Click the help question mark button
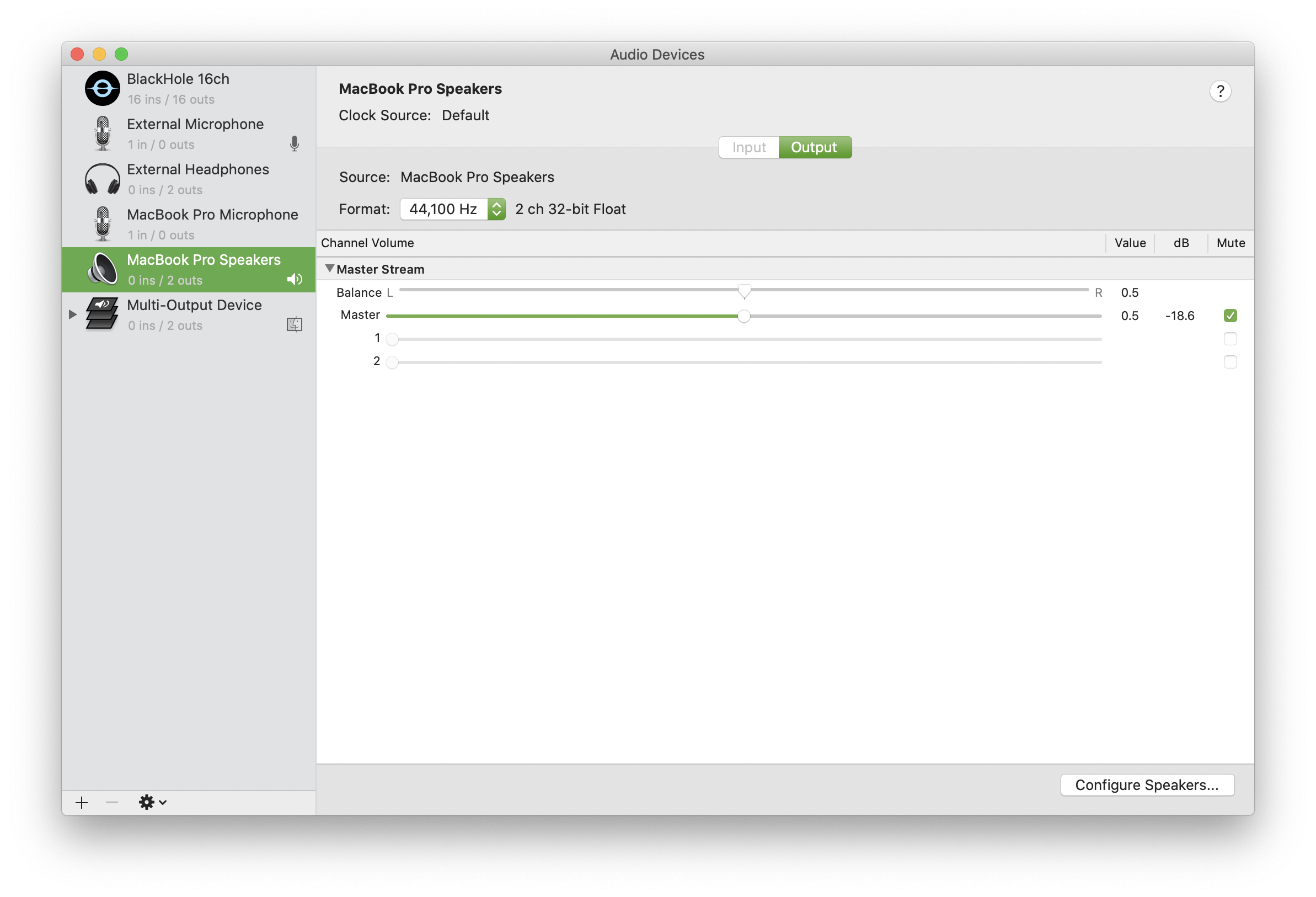1316x897 pixels. click(x=1220, y=91)
